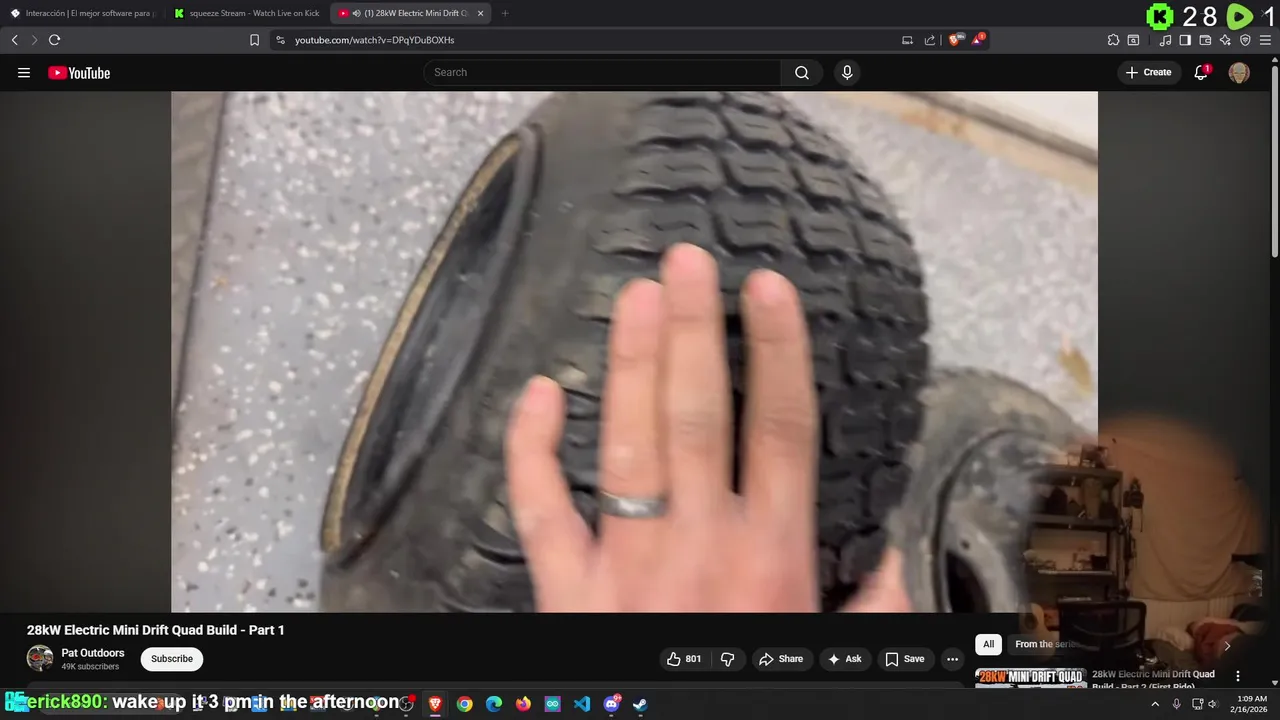Open the browser extensions puzzle icon
The height and width of the screenshot is (720, 1280).
tap(1113, 40)
